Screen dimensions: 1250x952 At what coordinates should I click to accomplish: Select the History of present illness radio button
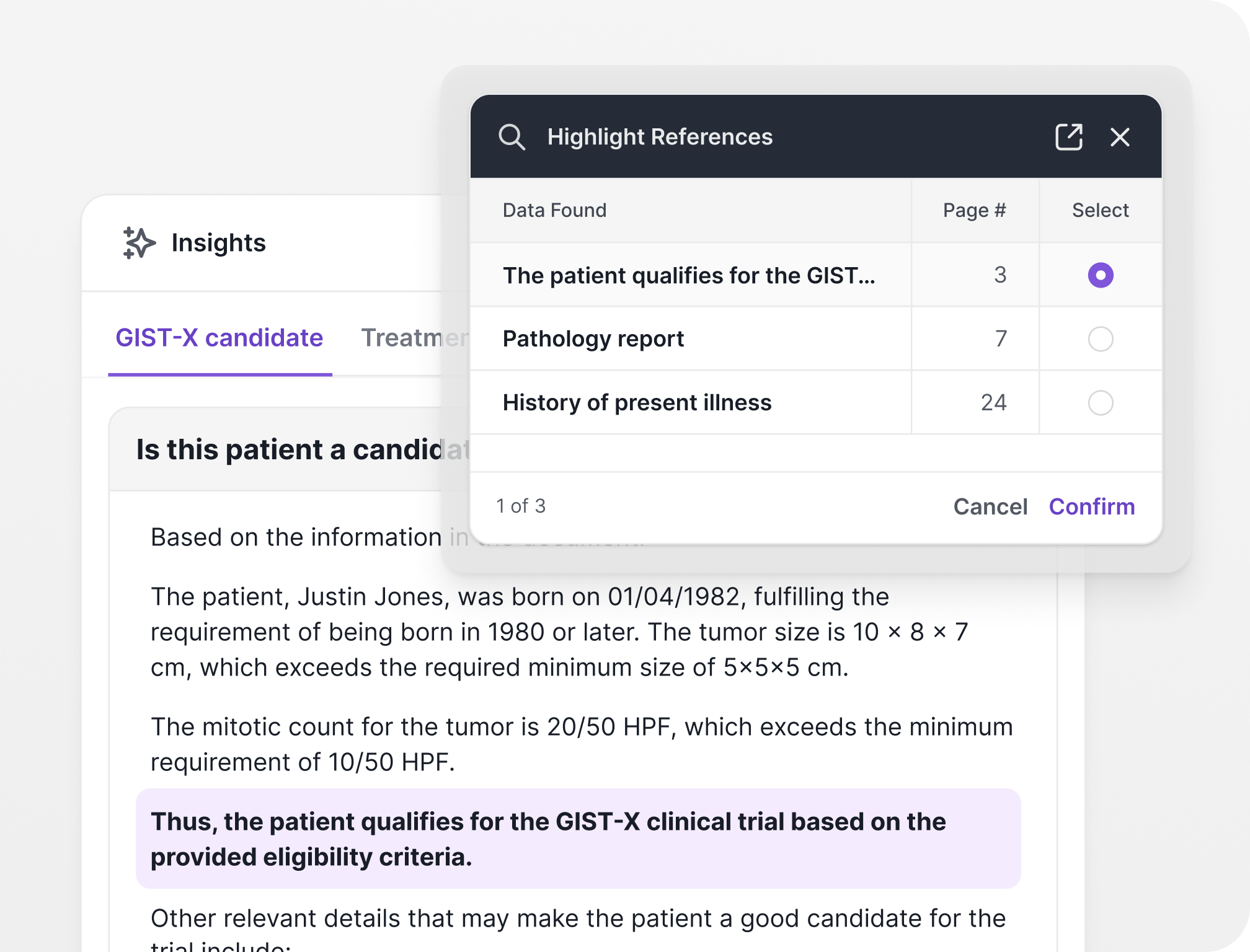(1100, 403)
